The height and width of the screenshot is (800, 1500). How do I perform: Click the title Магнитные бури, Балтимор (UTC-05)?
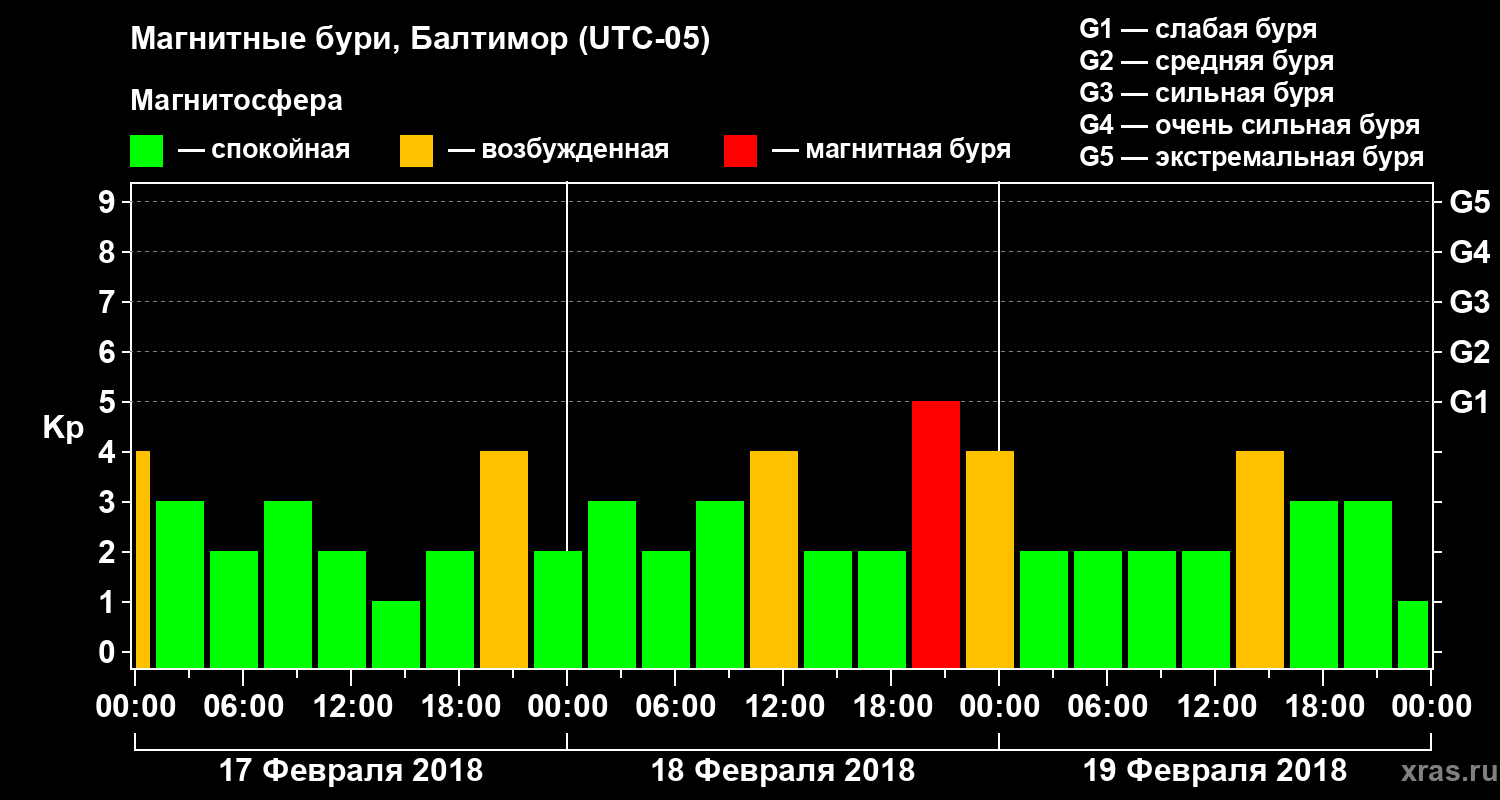420,40
